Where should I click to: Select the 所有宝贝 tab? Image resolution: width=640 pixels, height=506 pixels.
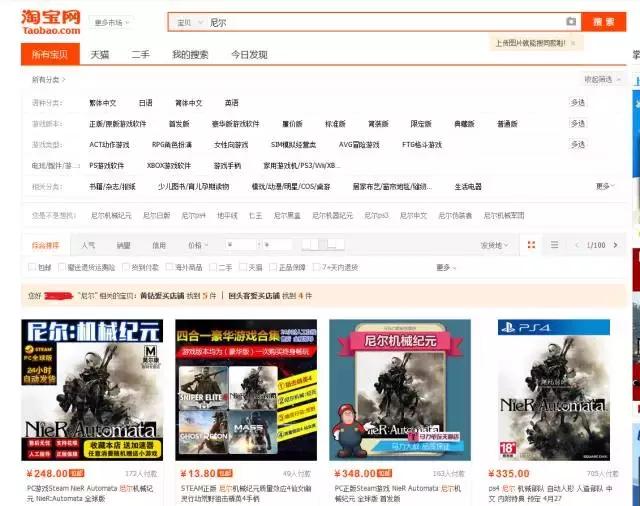click(x=50, y=54)
